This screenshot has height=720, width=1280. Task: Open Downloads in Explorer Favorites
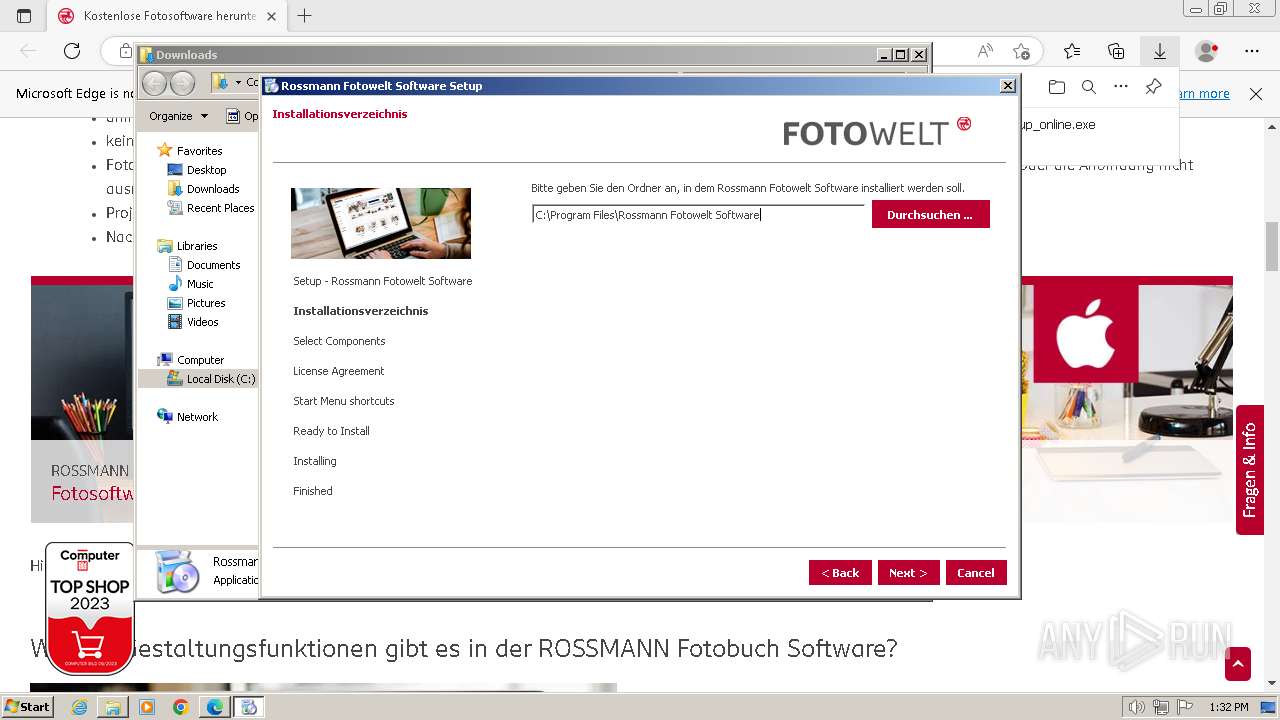pos(212,189)
